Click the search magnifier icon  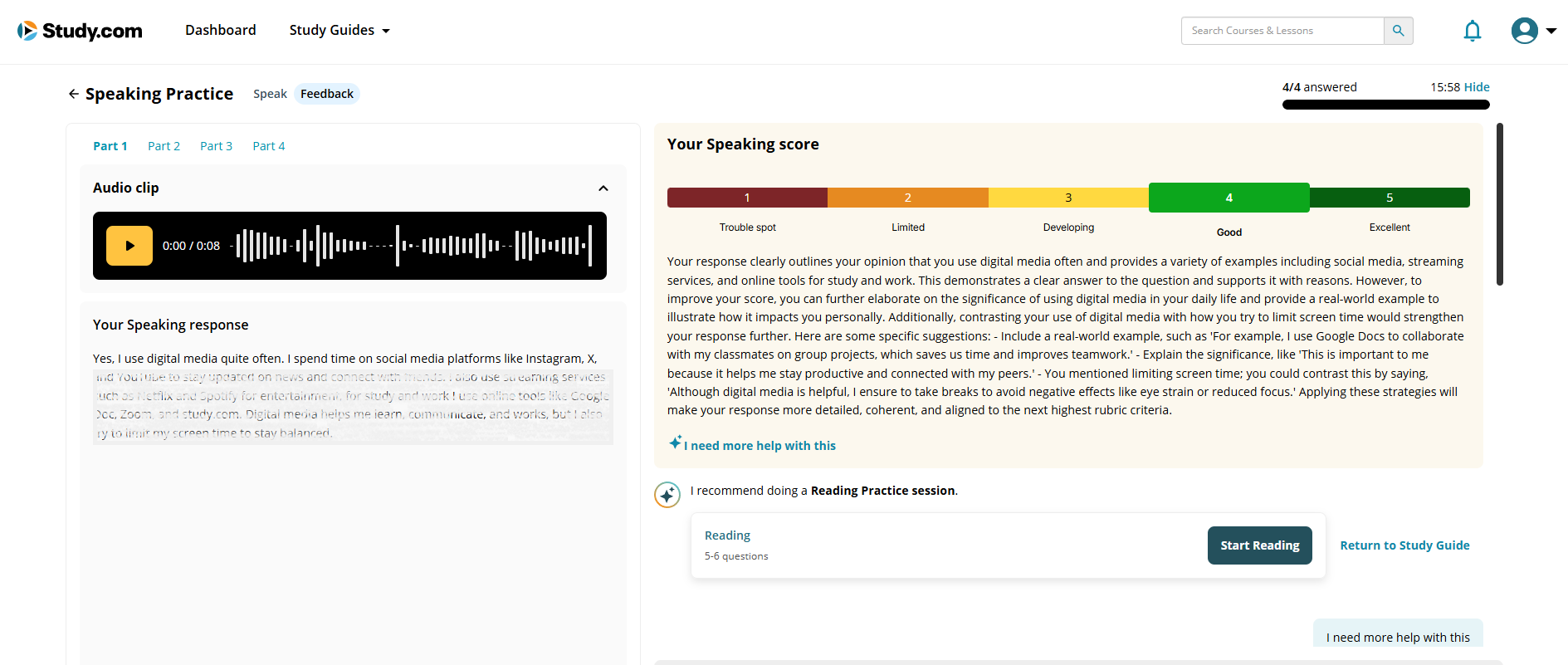pyautogui.click(x=1398, y=31)
